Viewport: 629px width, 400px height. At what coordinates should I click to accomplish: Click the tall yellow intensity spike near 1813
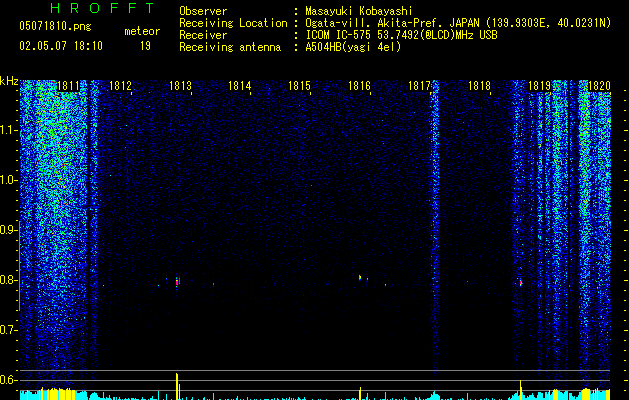[x=177, y=386]
